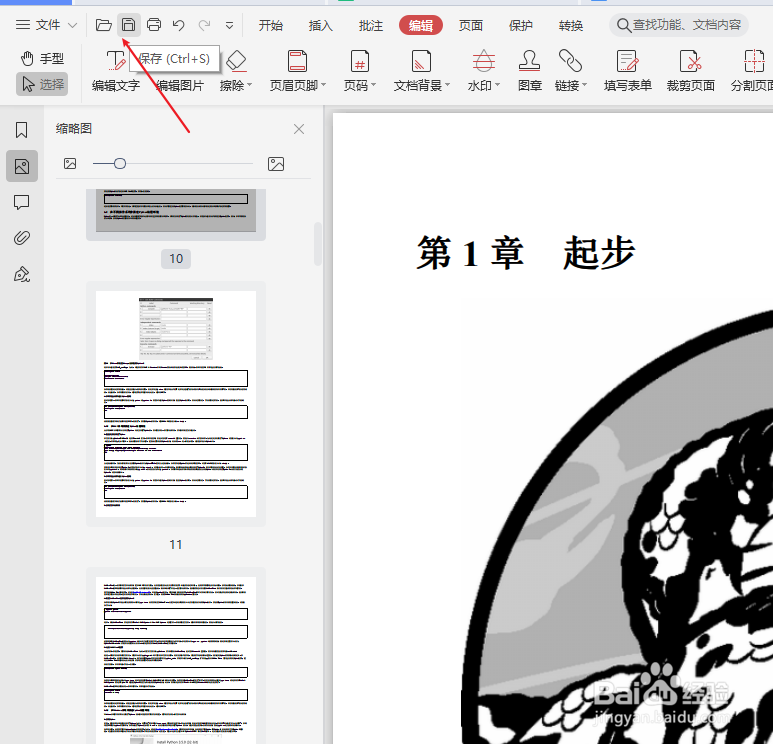The image size is (773, 744).
Task: Click the heading 第 1 章 起步
Action: tap(526, 253)
